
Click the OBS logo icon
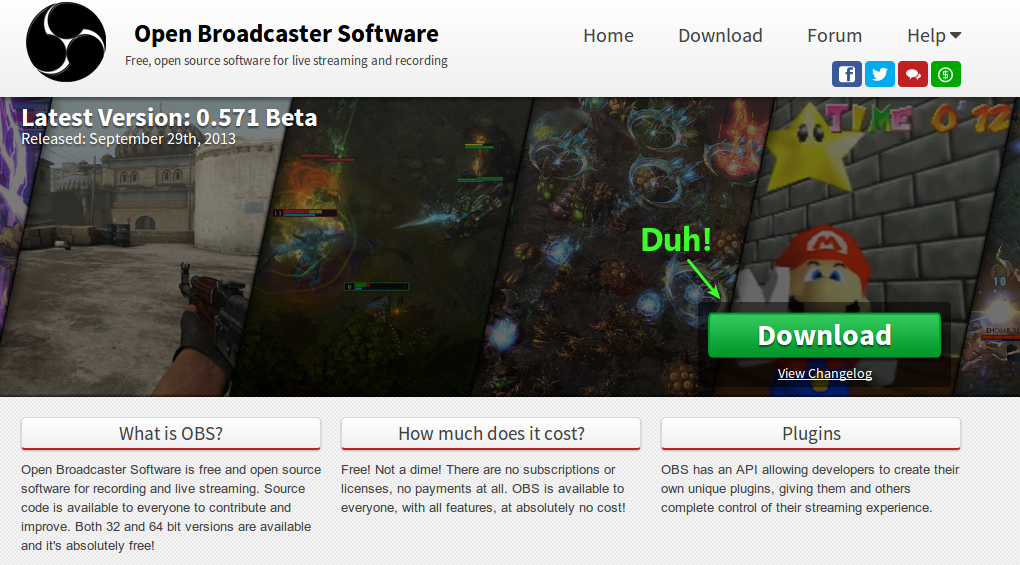point(66,42)
